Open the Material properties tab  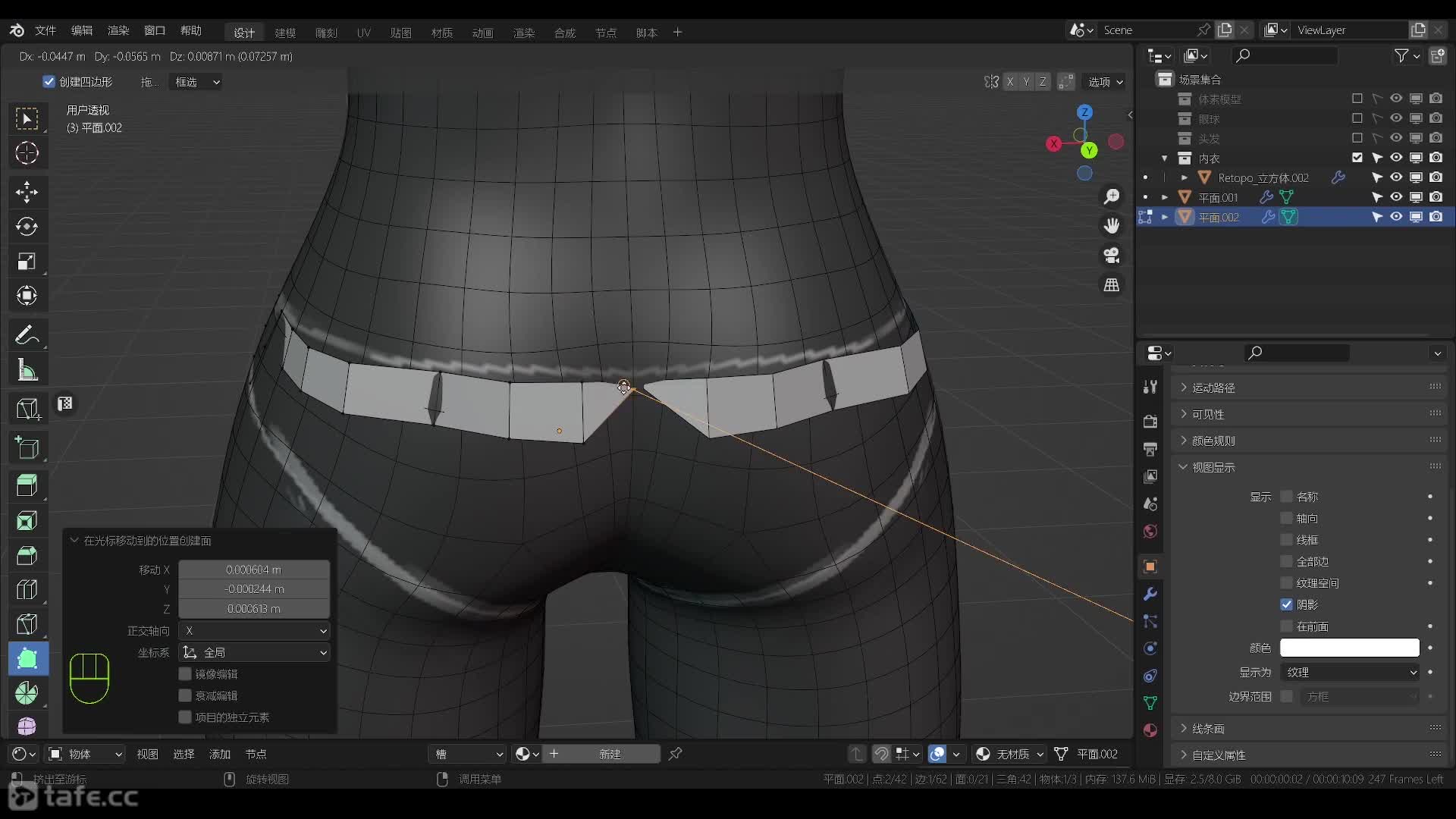coord(1150,730)
